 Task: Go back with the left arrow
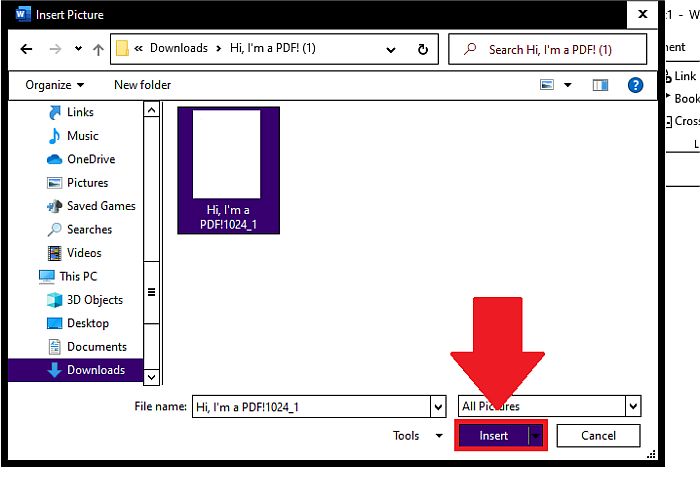[x=26, y=49]
